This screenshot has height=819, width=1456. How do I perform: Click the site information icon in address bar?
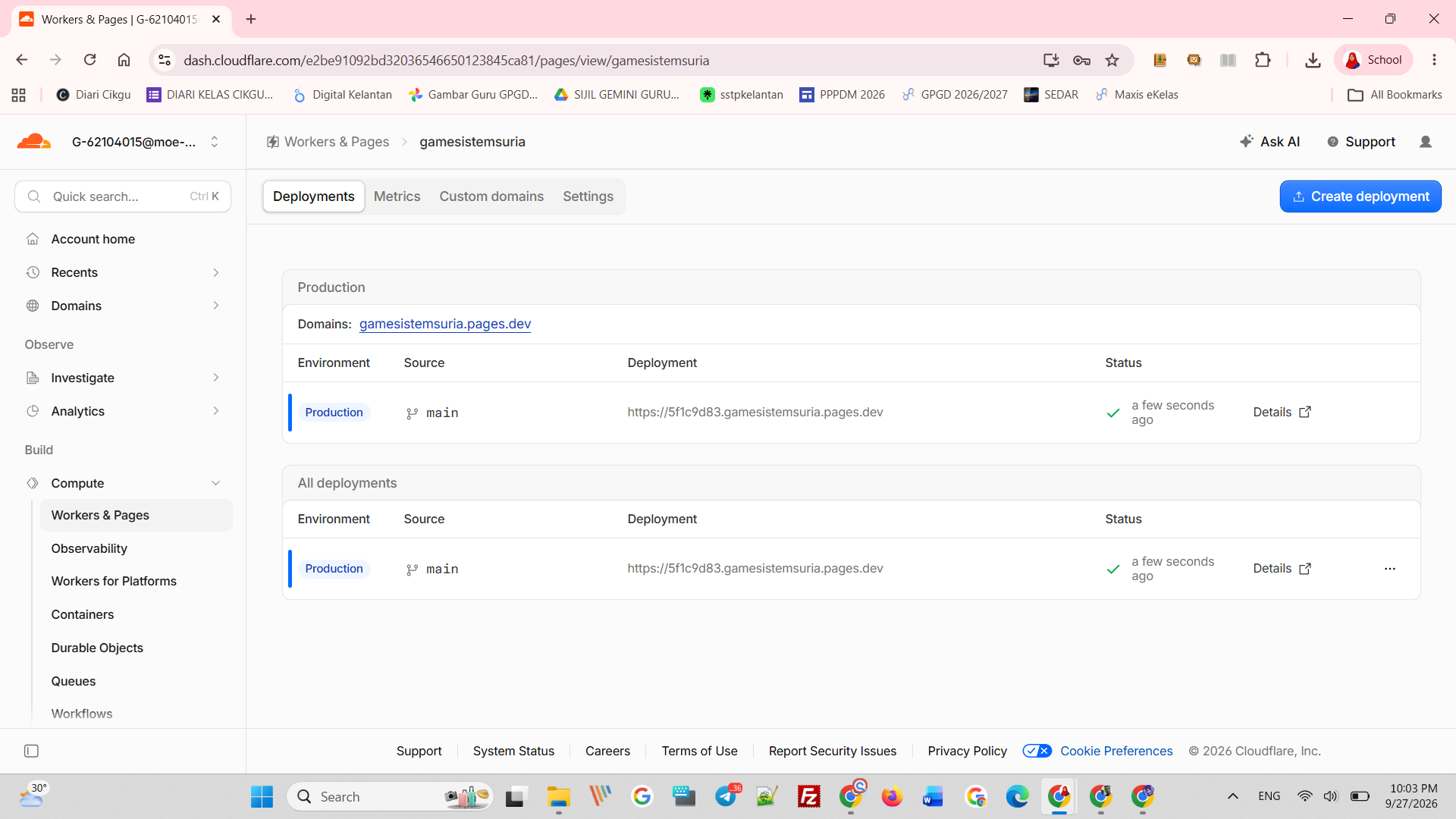(x=165, y=60)
